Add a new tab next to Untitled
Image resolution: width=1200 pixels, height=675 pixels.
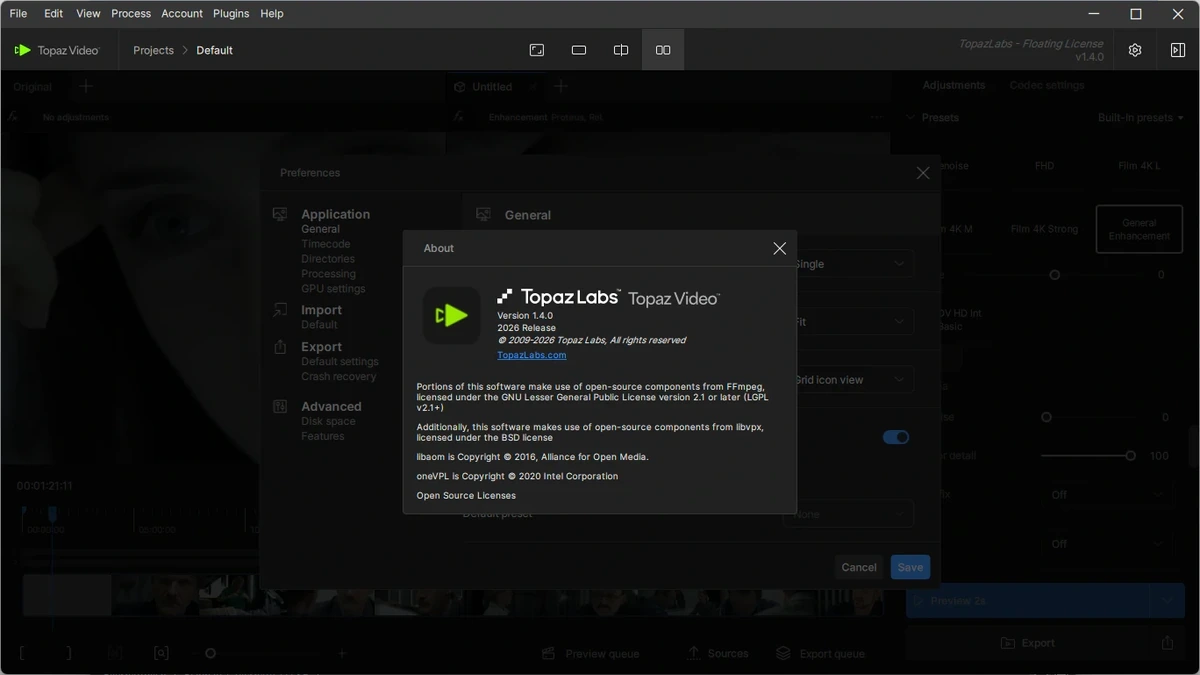(x=561, y=87)
